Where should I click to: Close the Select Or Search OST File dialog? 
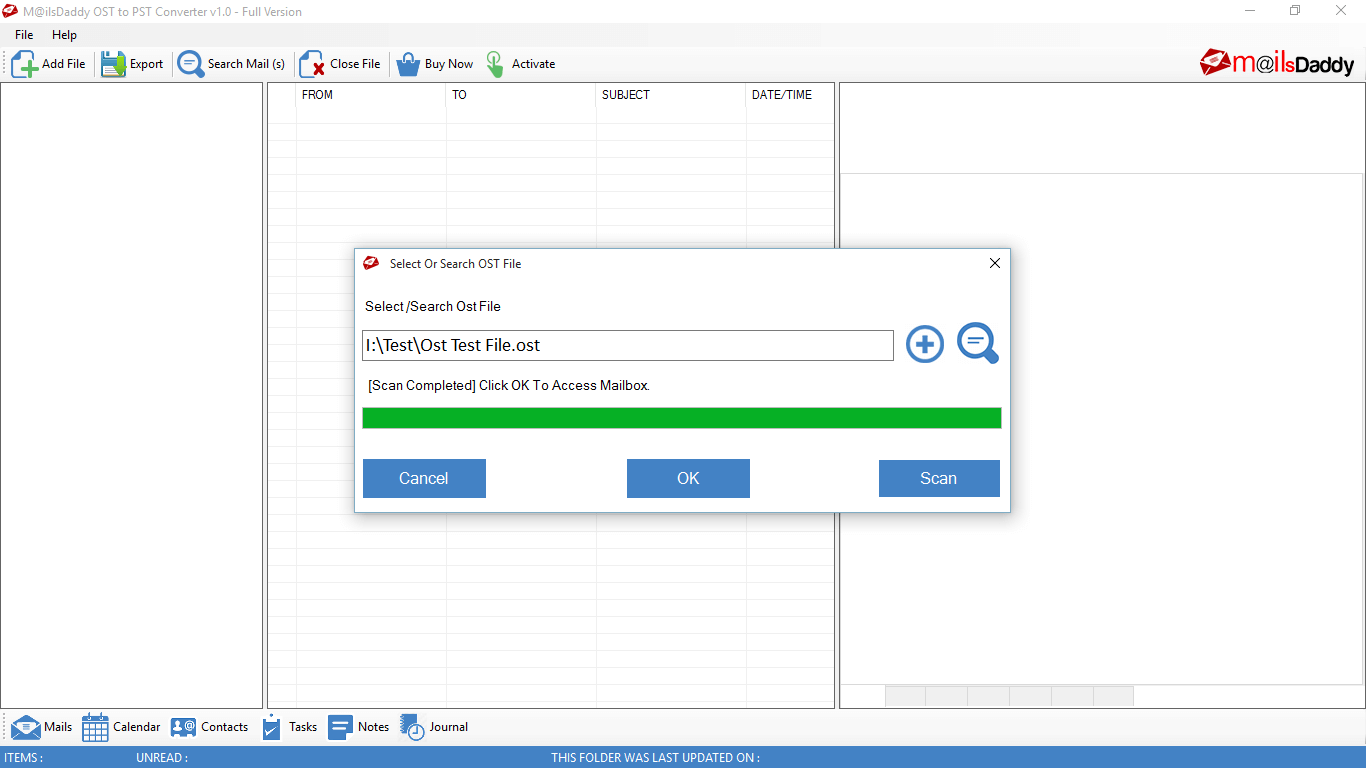coord(995,264)
